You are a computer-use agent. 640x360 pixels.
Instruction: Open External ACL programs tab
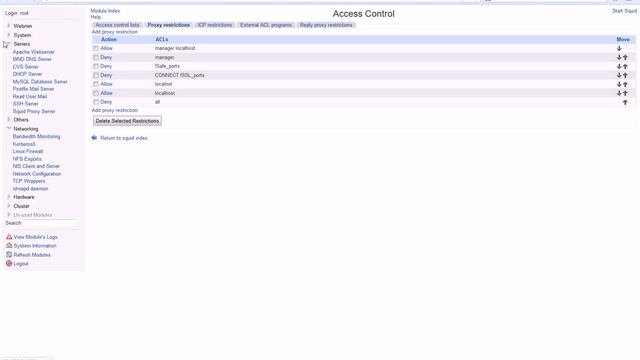pos(266,25)
